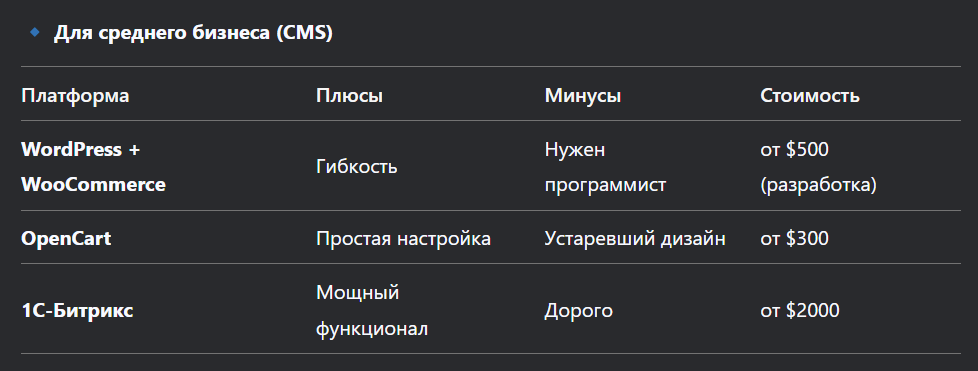978x371 pixels.
Task: Click the 'Дорого' cell
Action: (x=578, y=311)
